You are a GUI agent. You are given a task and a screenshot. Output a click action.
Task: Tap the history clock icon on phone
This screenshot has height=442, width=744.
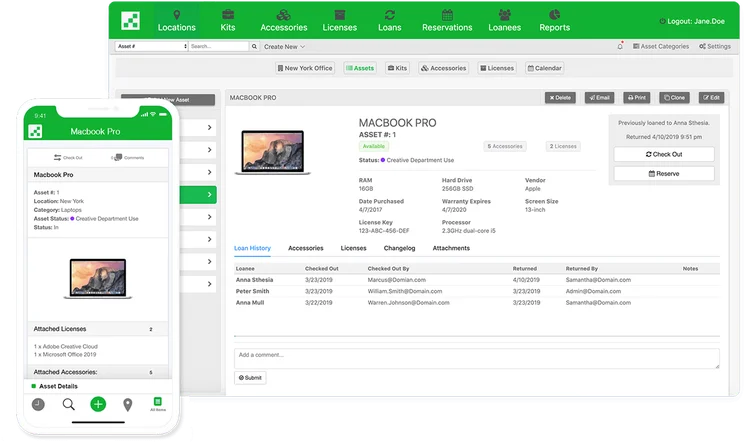coord(38,405)
